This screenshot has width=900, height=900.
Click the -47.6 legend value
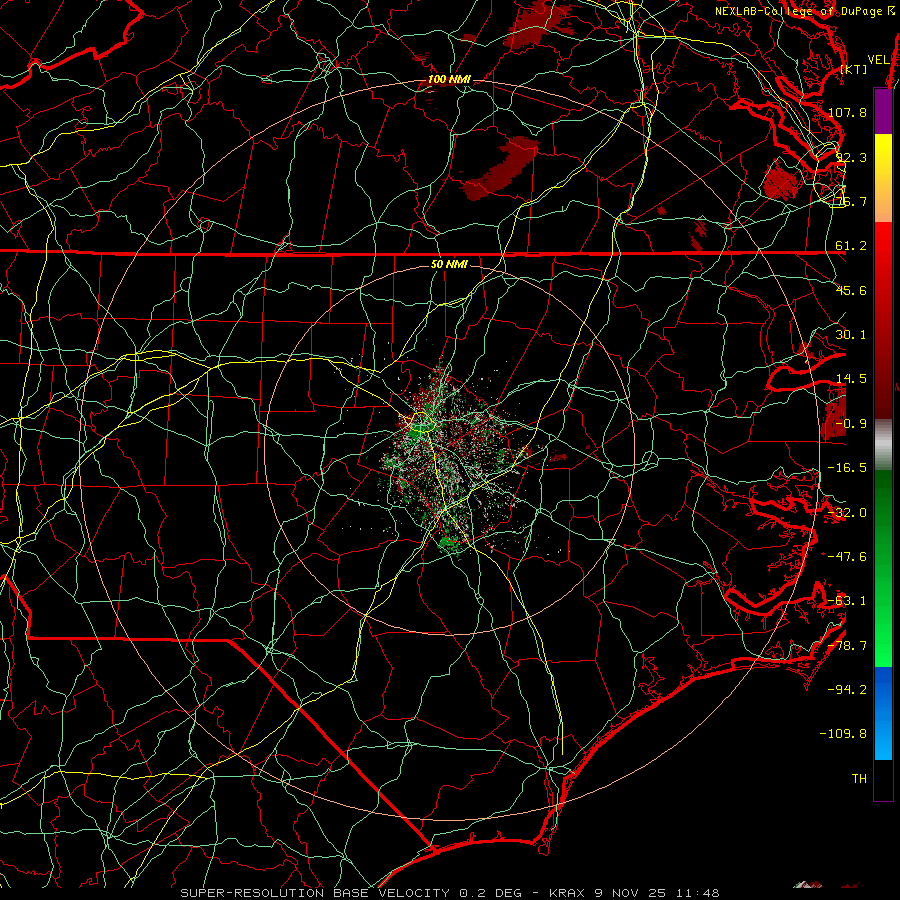pos(847,557)
